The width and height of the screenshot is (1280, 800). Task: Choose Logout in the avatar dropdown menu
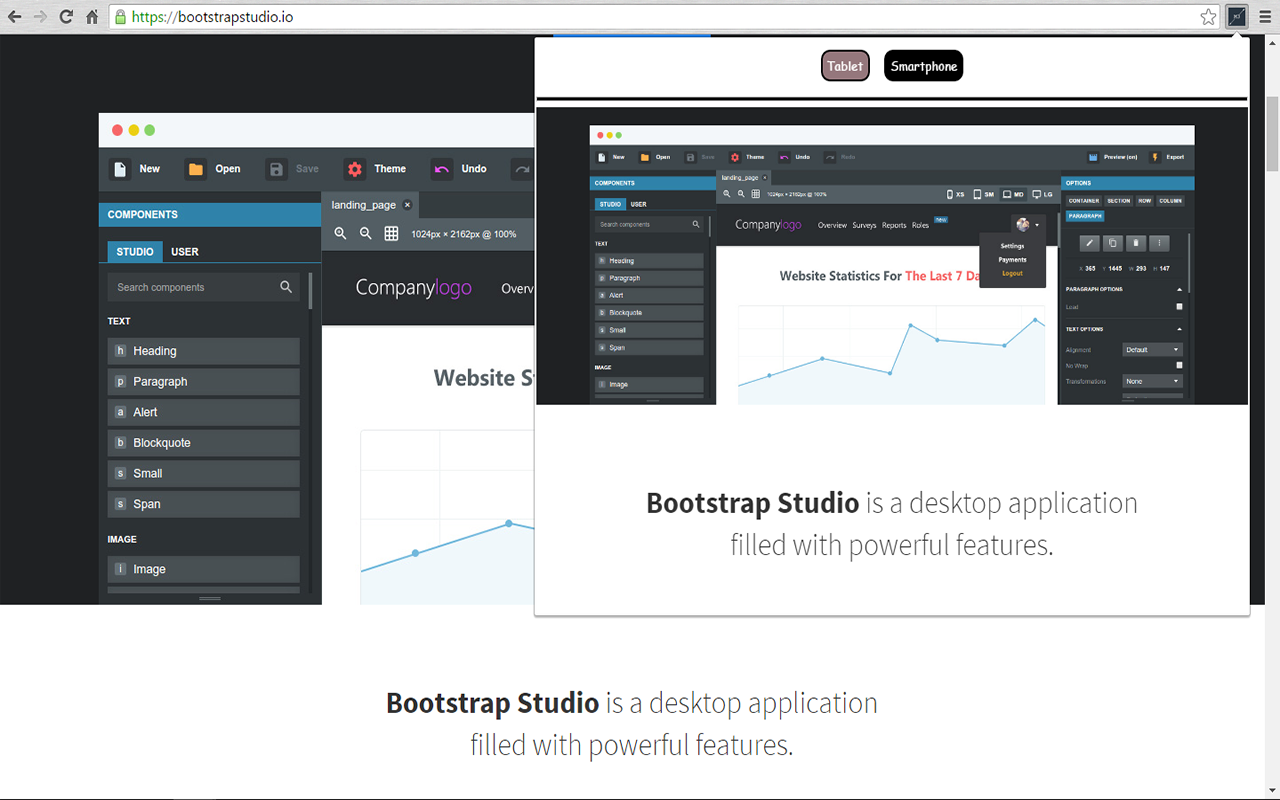pyautogui.click(x=1012, y=273)
